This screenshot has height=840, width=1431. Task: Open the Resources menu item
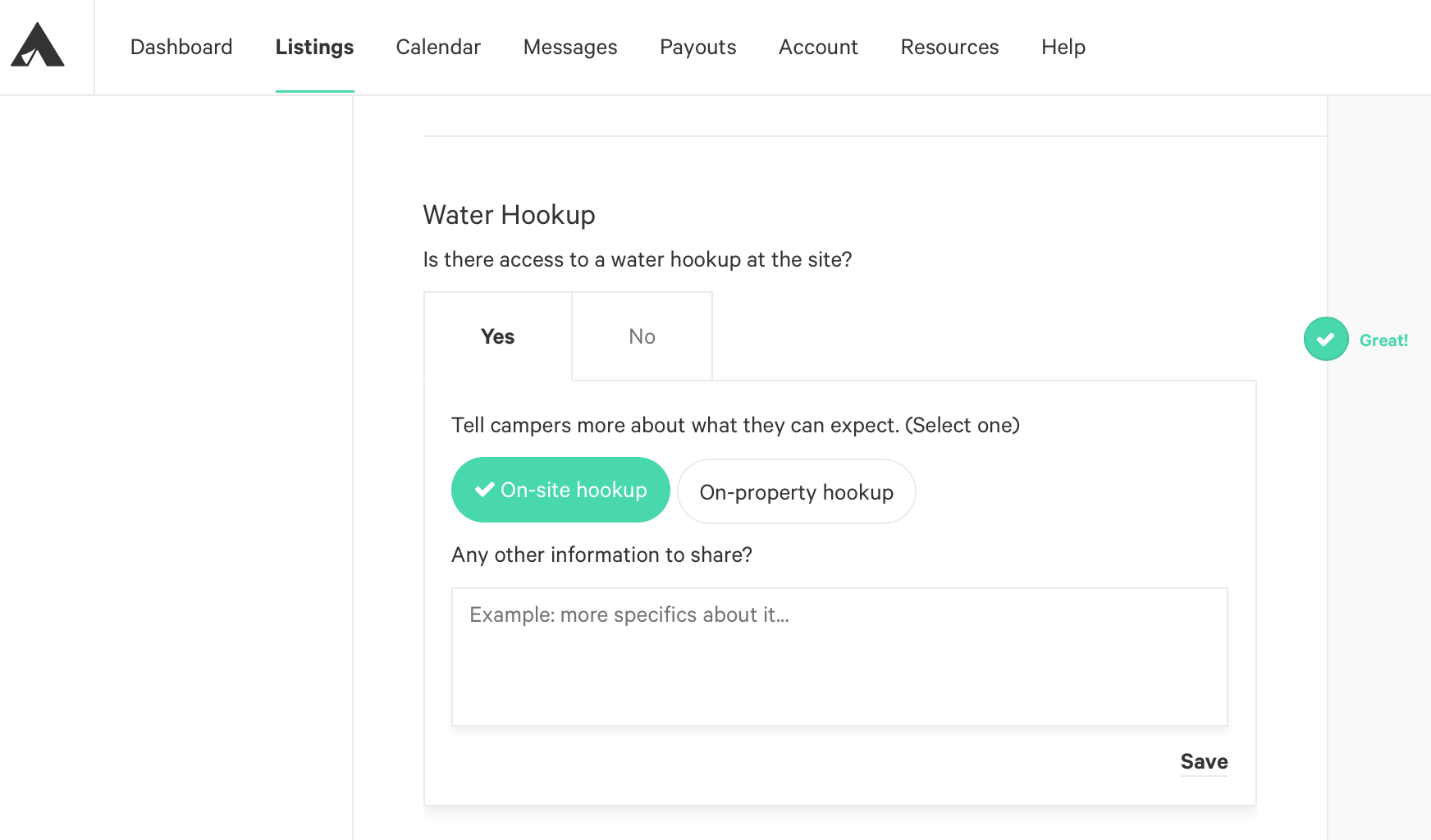pos(949,47)
